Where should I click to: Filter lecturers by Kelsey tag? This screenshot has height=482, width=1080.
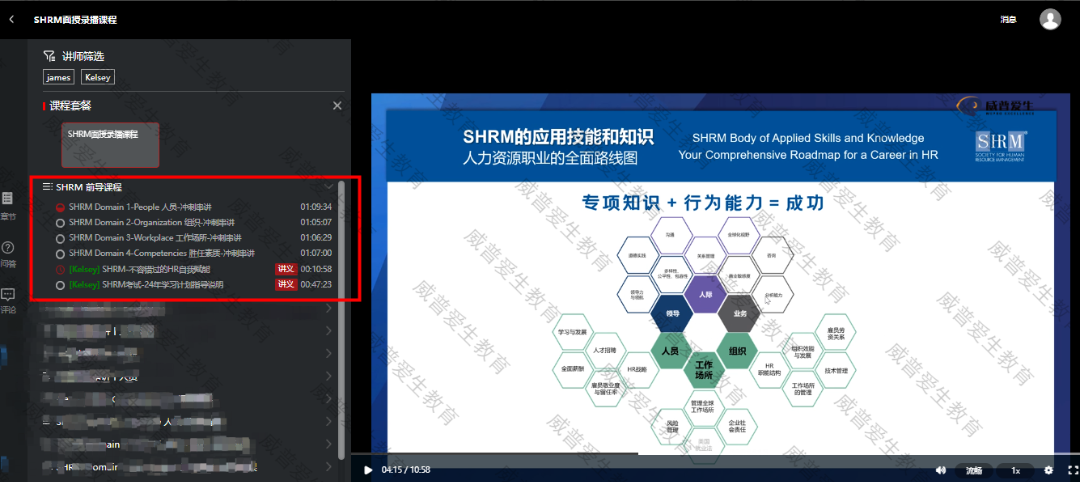click(x=98, y=77)
